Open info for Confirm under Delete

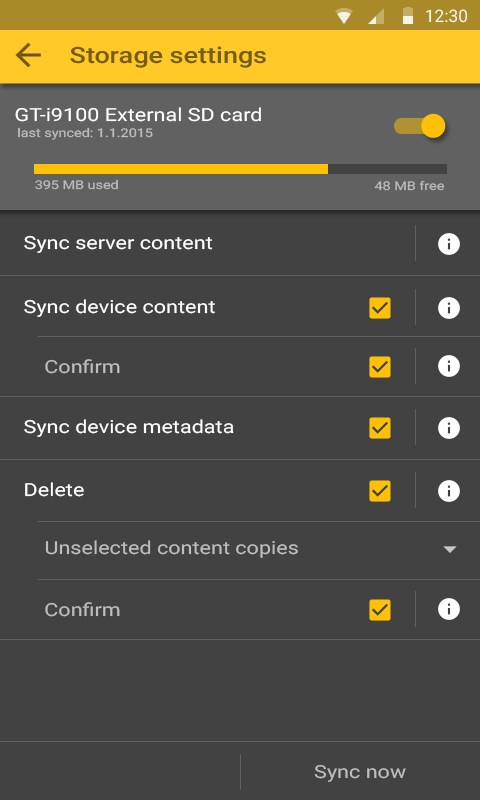(448, 609)
